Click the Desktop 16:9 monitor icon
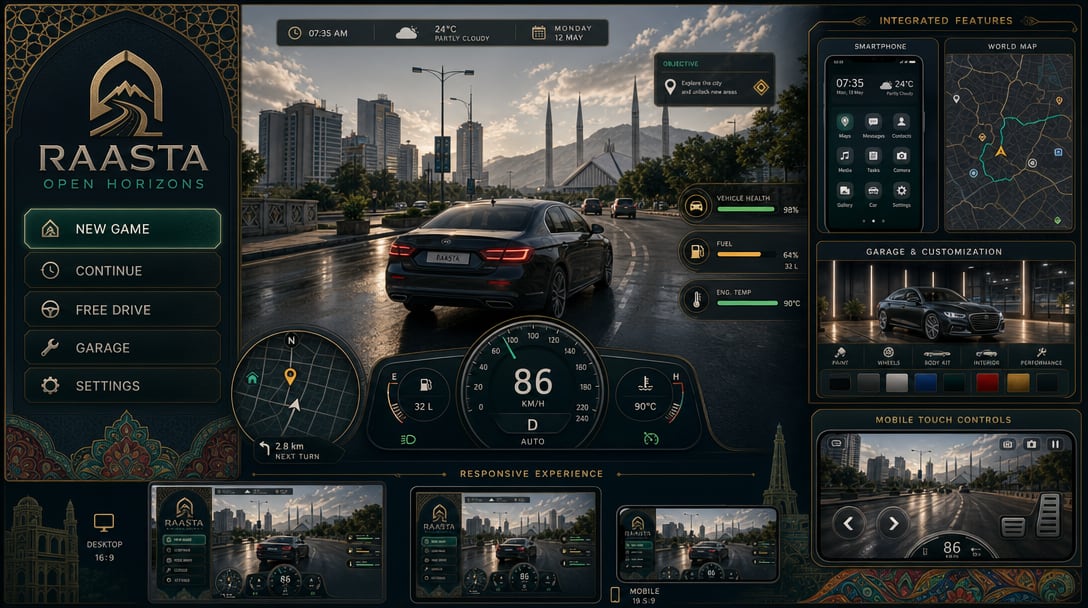1088x608 pixels. pyautogui.click(x=104, y=523)
